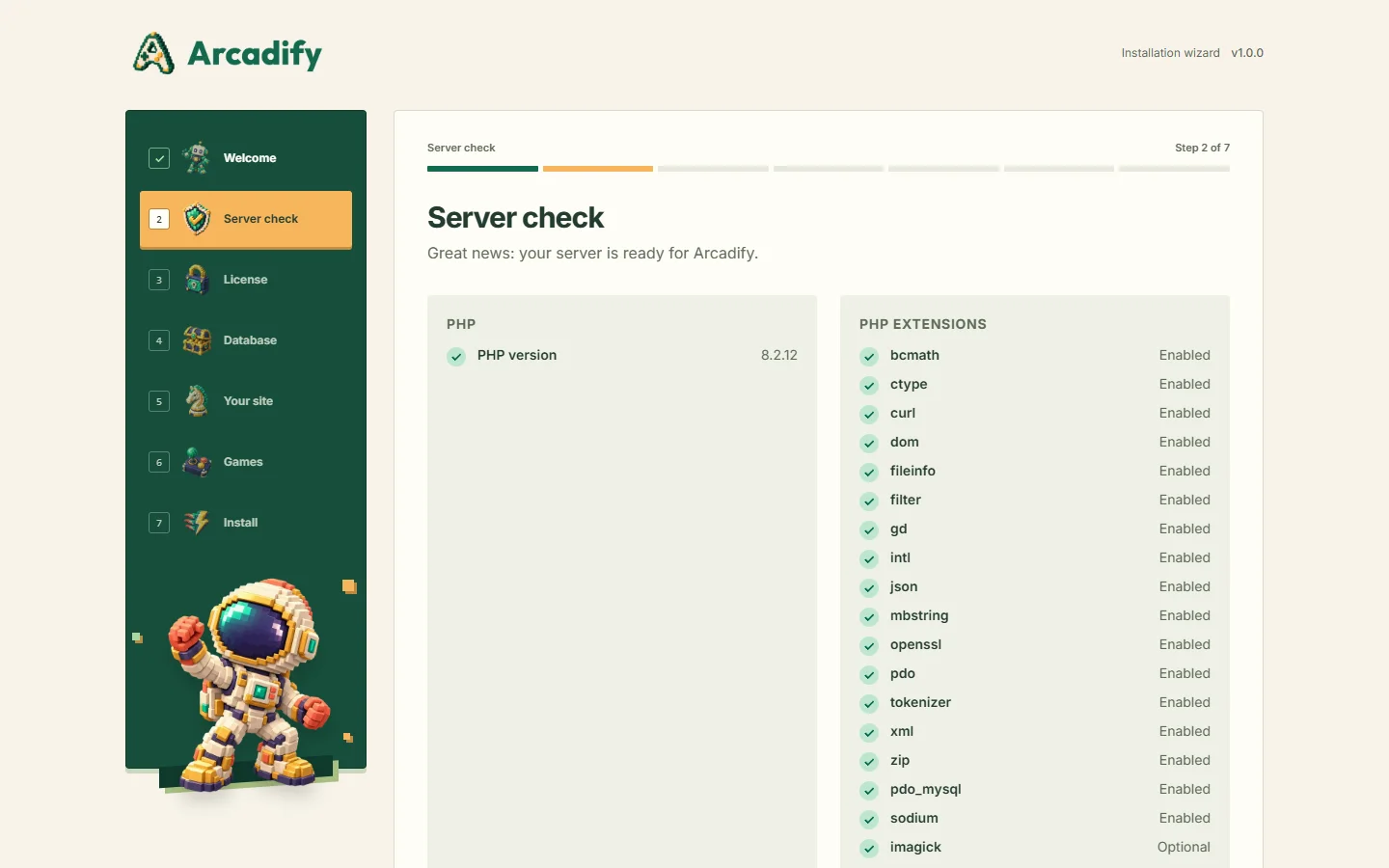The width and height of the screenshot is (1389, 868).
Task: Click the Your site chess knight icon
Action: pyautogui.click(x=197, y=401)
